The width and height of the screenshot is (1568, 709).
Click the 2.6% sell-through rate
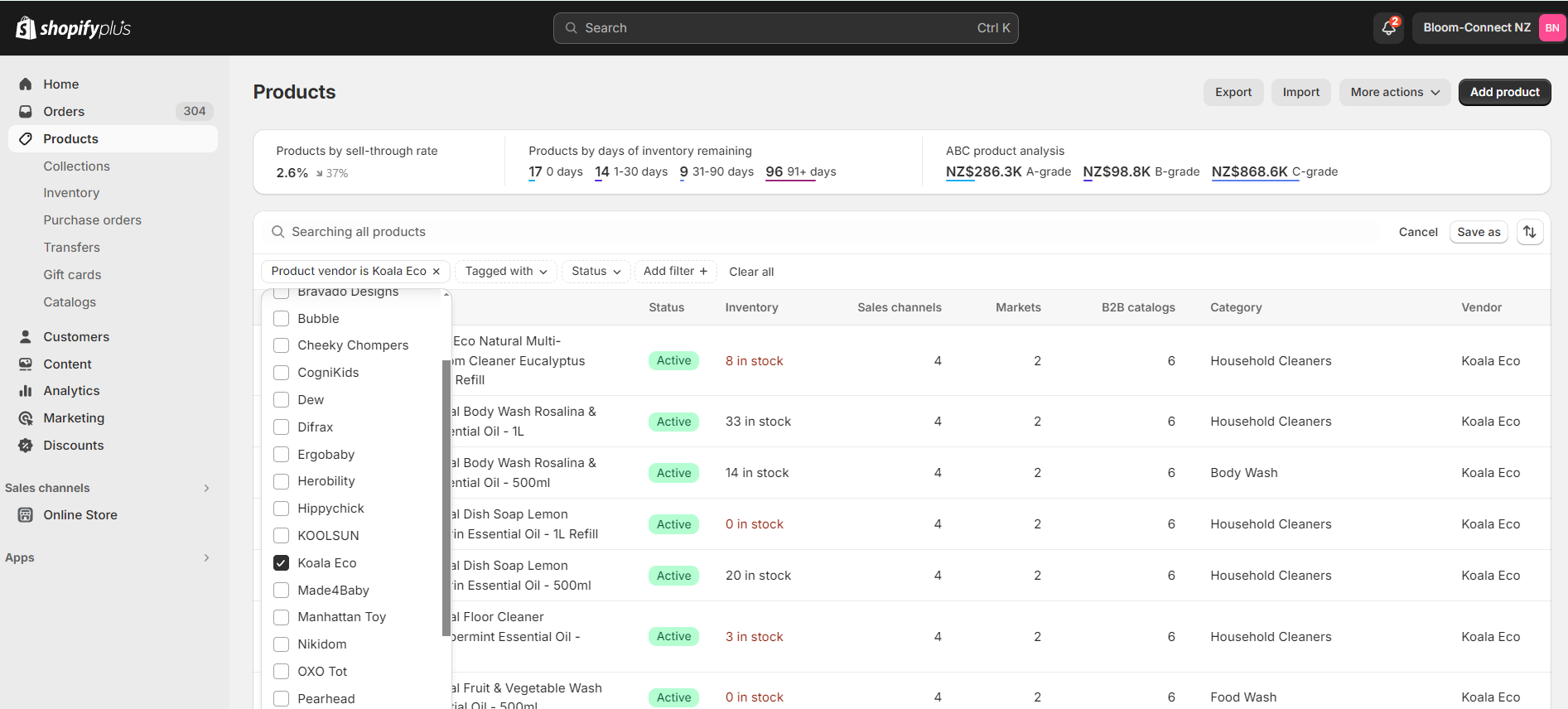[292, 173]
